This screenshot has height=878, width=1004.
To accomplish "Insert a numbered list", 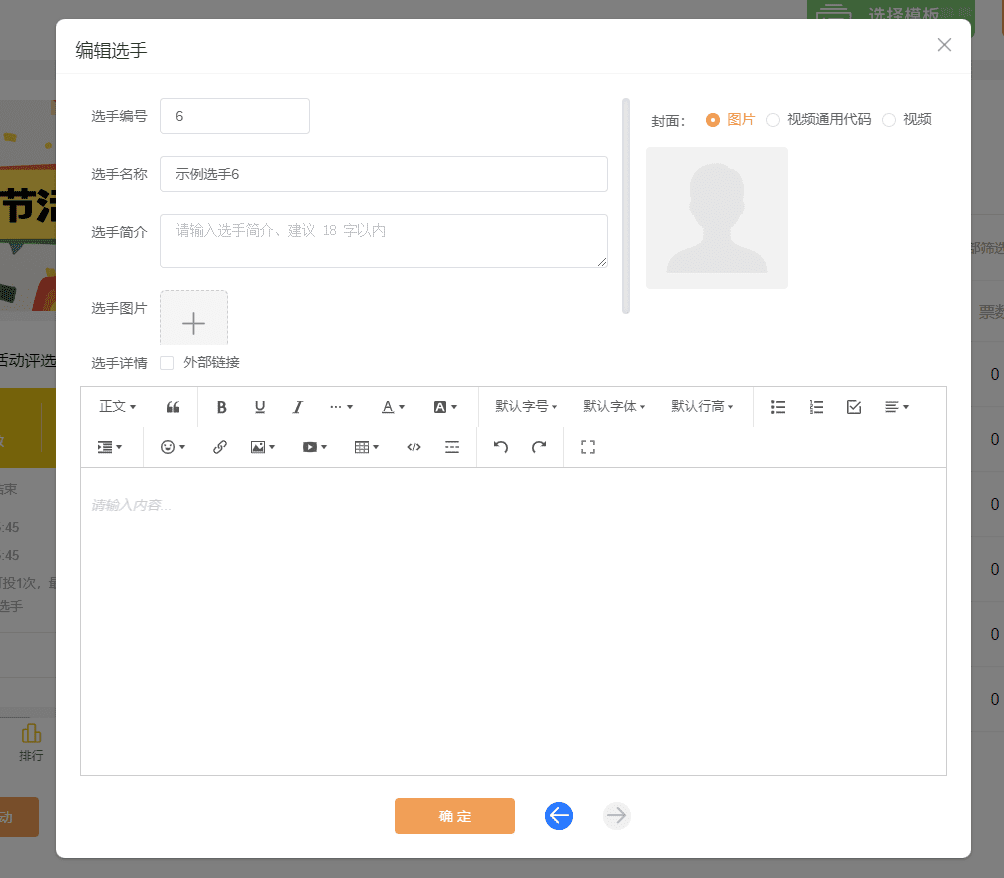I will (816, 406).
